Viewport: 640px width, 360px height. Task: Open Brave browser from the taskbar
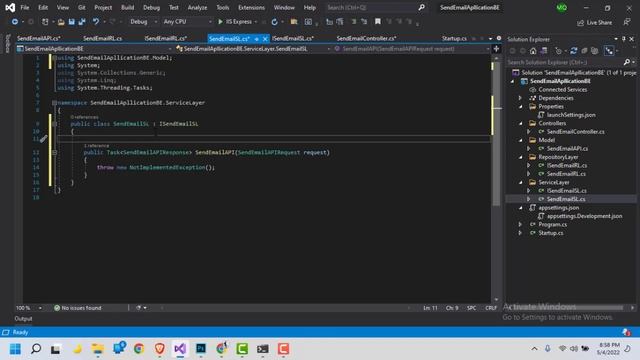[x=160, y=349]
